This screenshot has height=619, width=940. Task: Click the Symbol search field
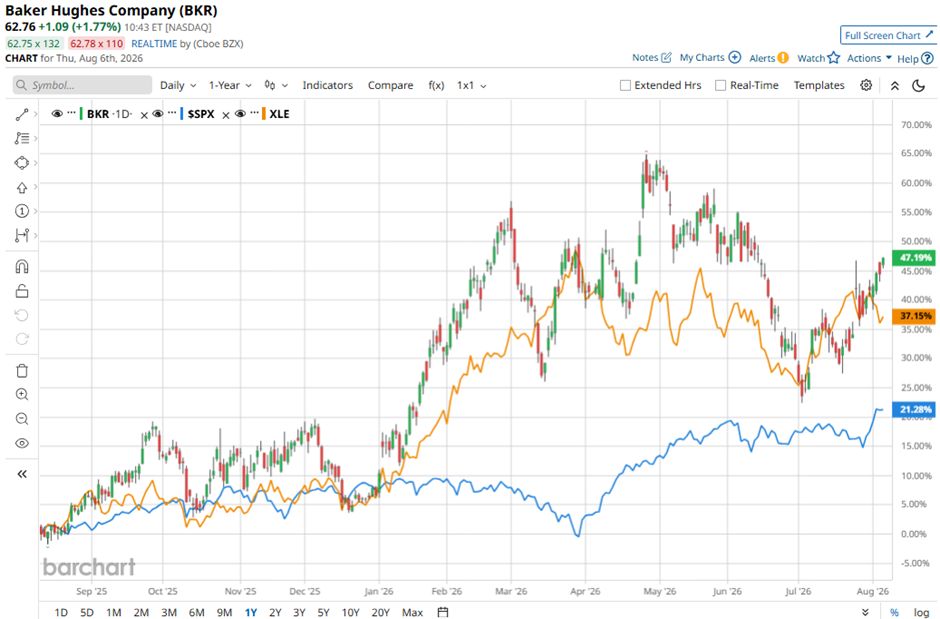pyautogui.click(x=82, y=85)
